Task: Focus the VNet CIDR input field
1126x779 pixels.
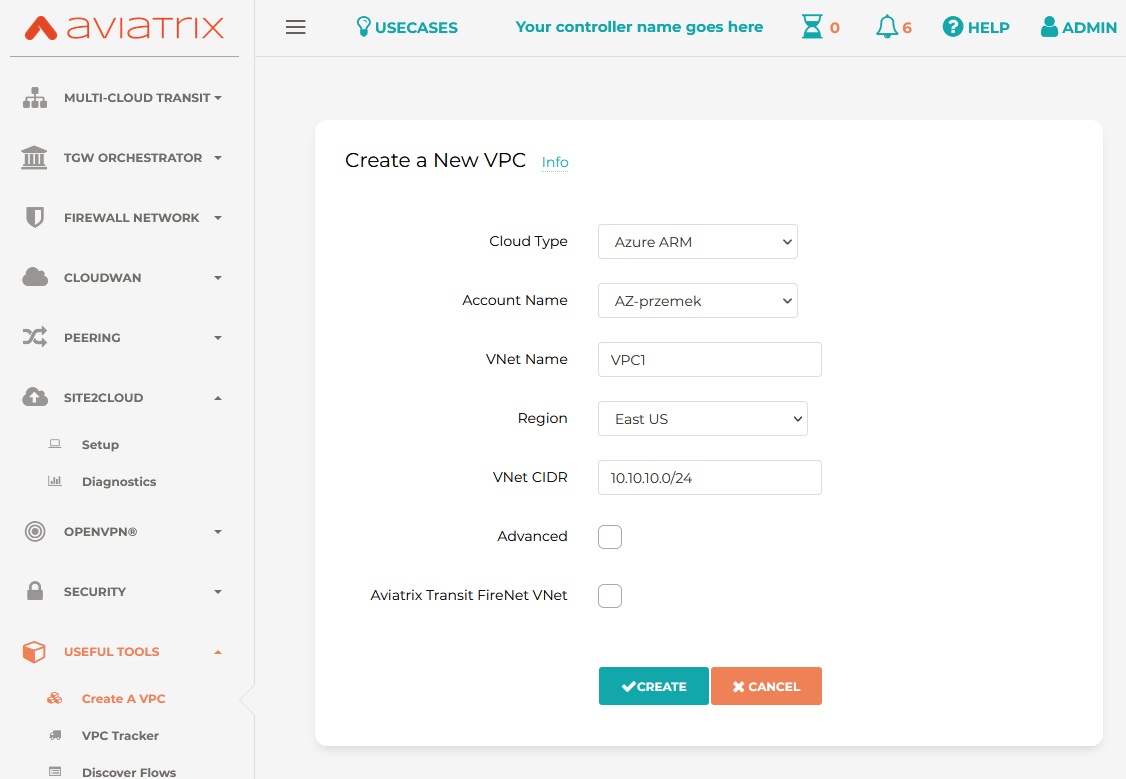Action: point(709,477)
